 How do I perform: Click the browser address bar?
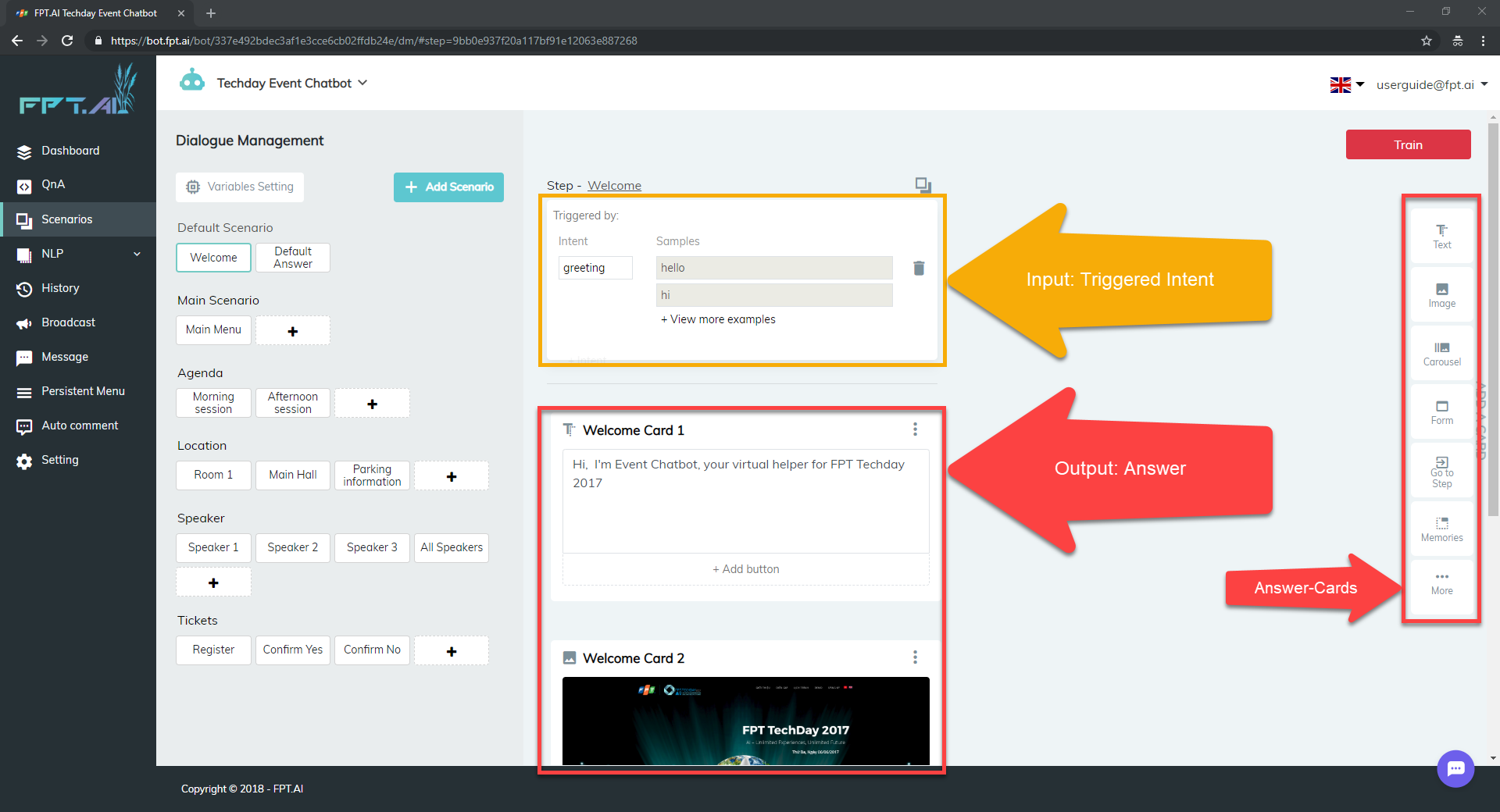click(x=750, y=41)
